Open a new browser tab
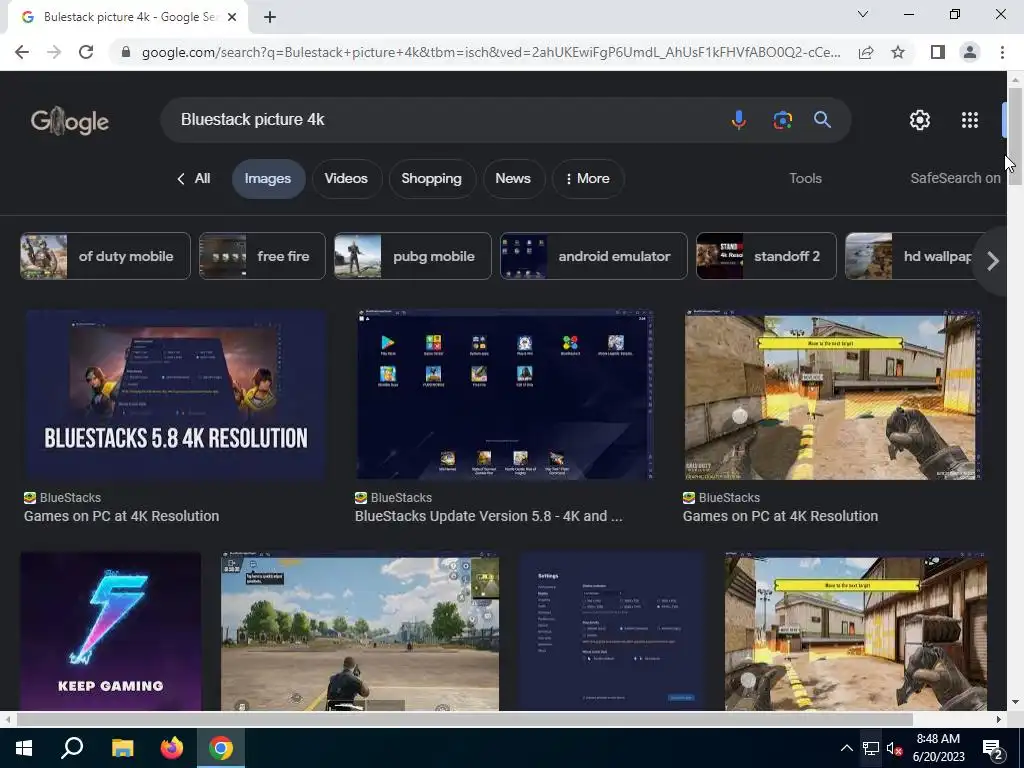1024x768 pixels. pos(270,17)
